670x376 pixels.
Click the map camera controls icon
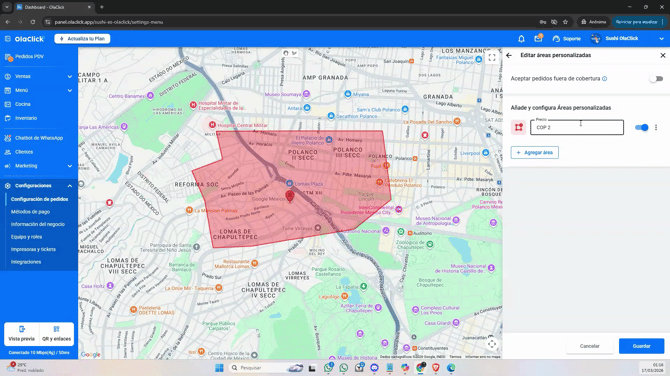coord(492,344)
